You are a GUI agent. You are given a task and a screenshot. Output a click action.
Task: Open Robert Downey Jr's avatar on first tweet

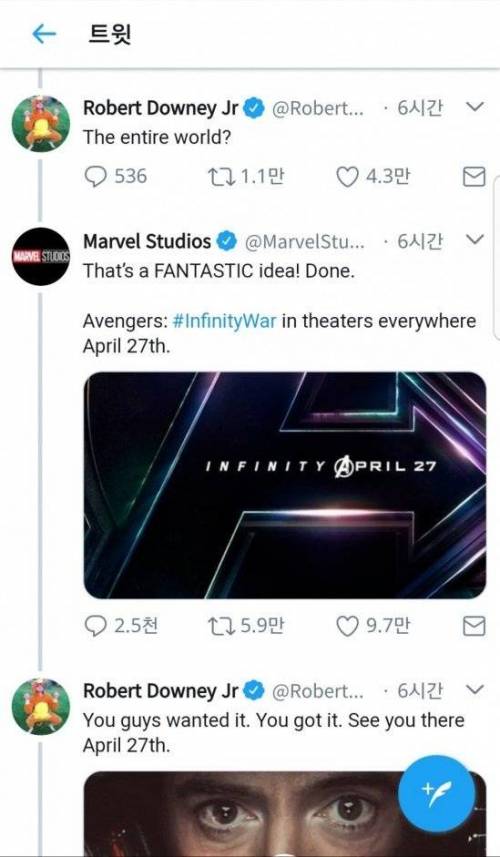click(41, 122)
